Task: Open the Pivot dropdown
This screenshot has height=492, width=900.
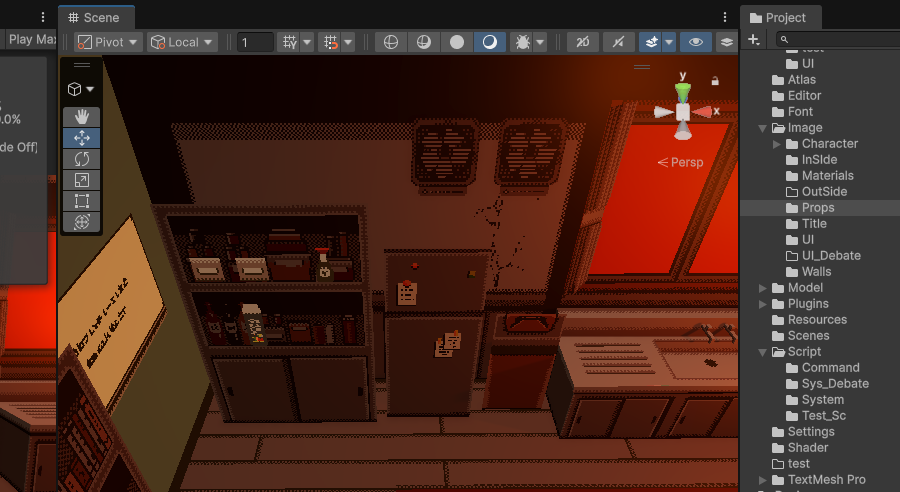Action: click(x=106, y=42)
